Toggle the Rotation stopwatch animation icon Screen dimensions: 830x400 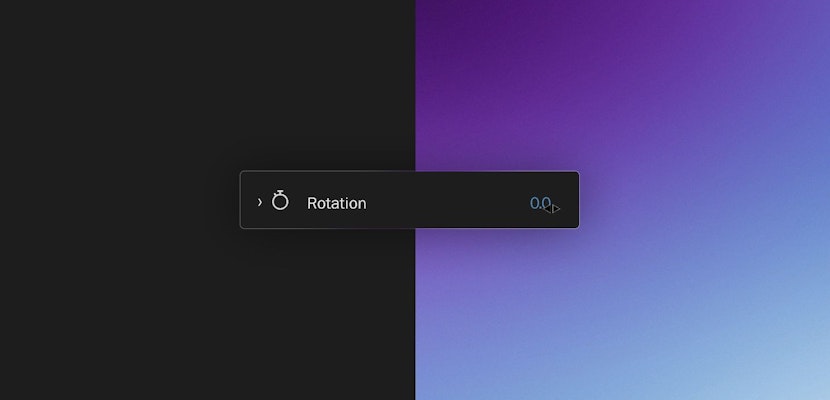click(x=280, y=201)
